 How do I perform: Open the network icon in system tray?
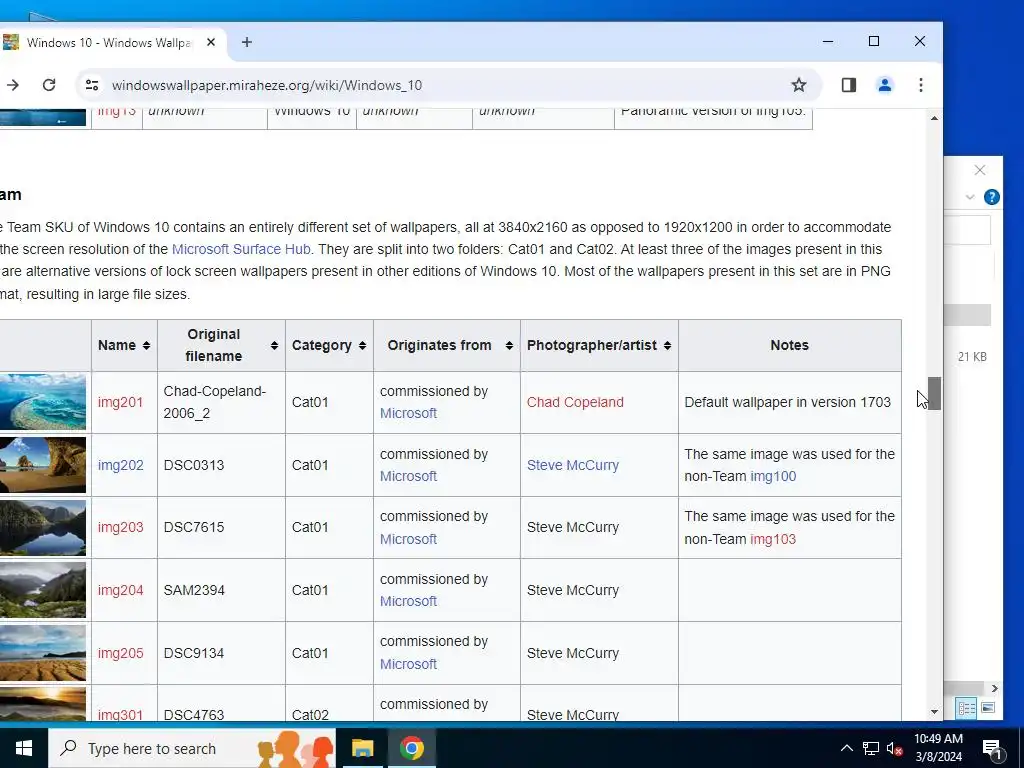pyautogui.click(x=871, y=748)
